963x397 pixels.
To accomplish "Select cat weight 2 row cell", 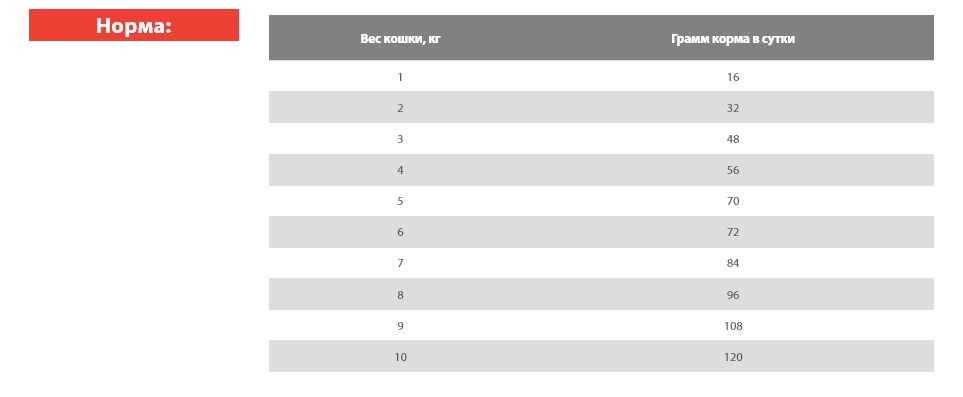I will [x=400, y=108].
